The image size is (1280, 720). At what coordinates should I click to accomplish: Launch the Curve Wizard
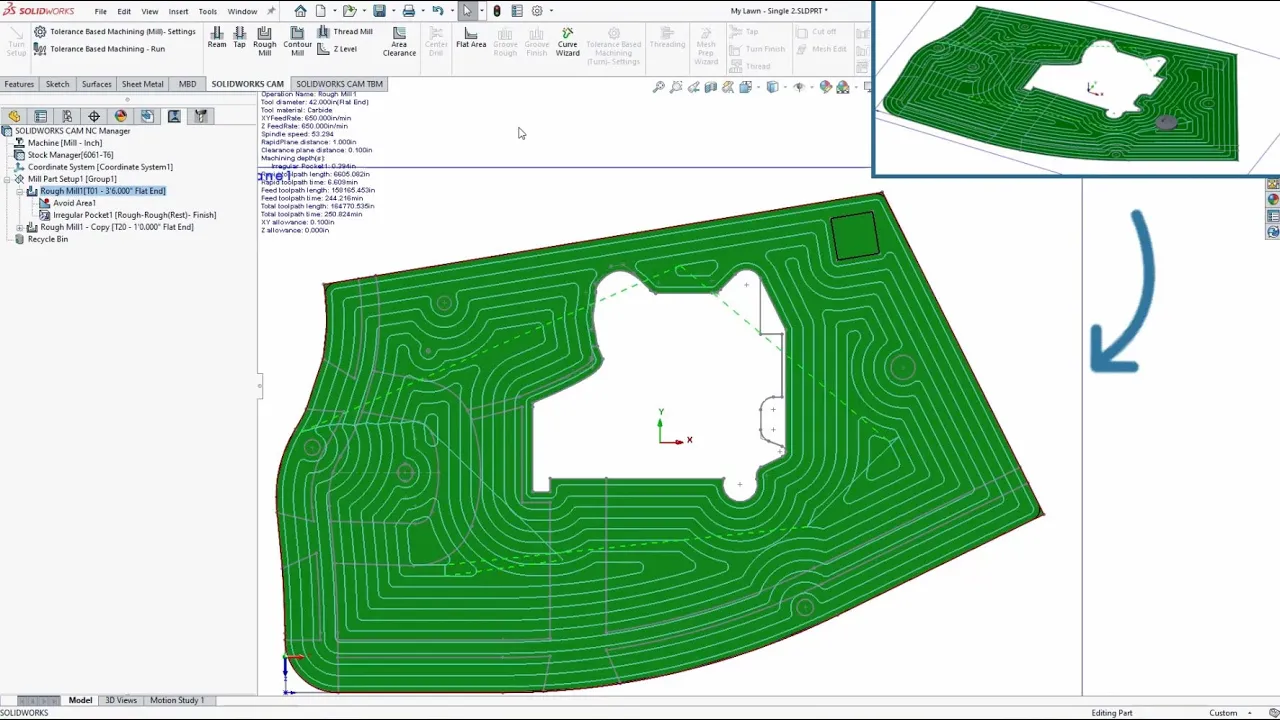567,42
